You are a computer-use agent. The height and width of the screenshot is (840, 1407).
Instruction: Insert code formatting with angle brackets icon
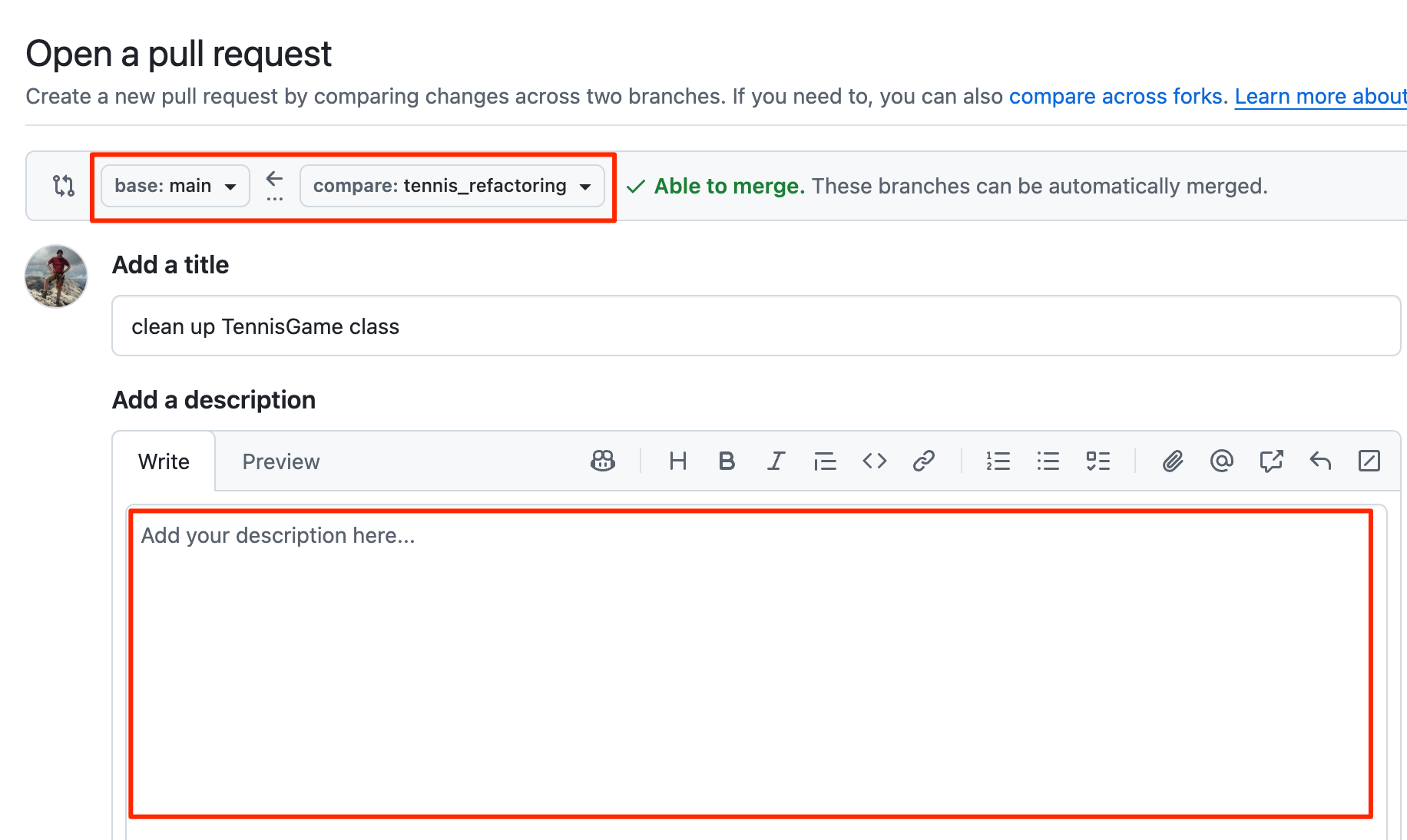click(874, 461)
